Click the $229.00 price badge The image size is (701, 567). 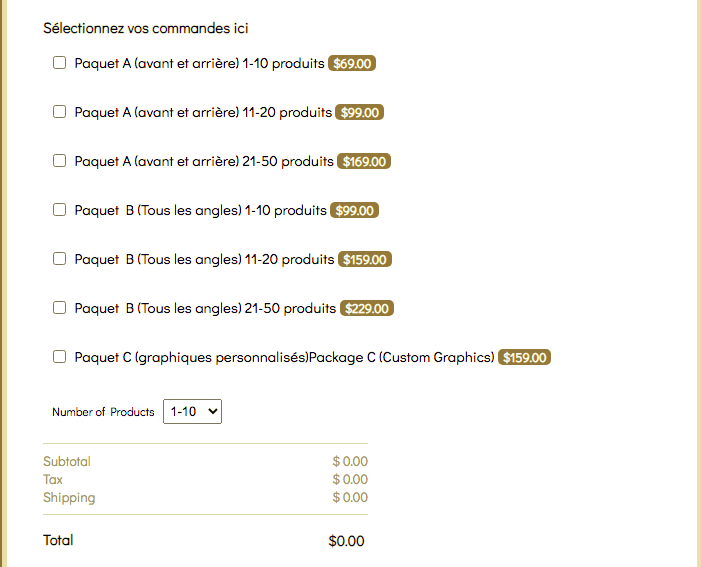[367, 309]
